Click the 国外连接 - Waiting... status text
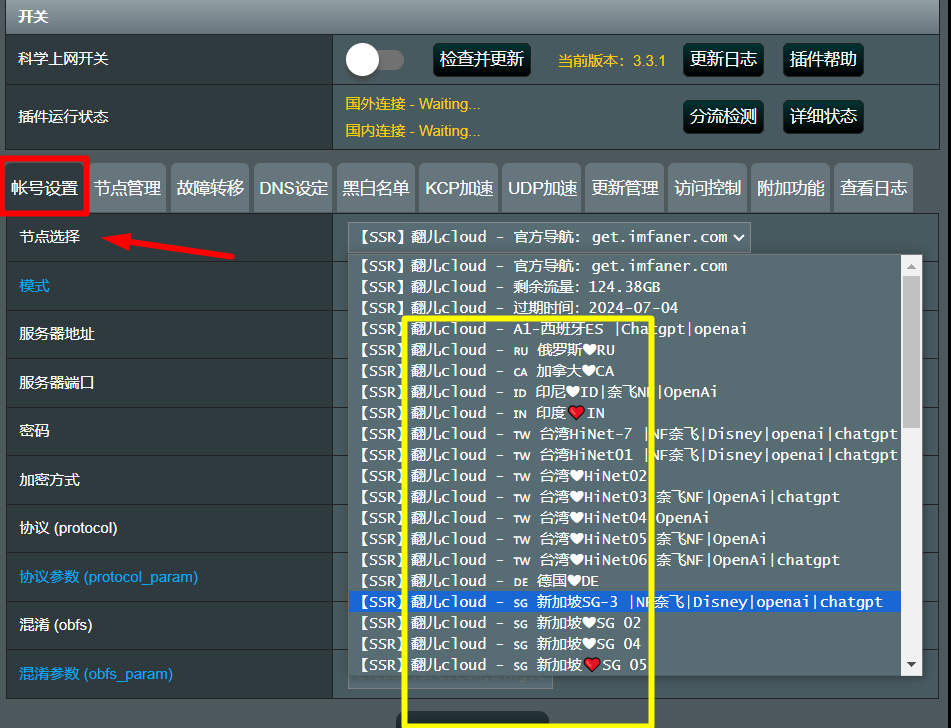951x728 pixels. 412,104
